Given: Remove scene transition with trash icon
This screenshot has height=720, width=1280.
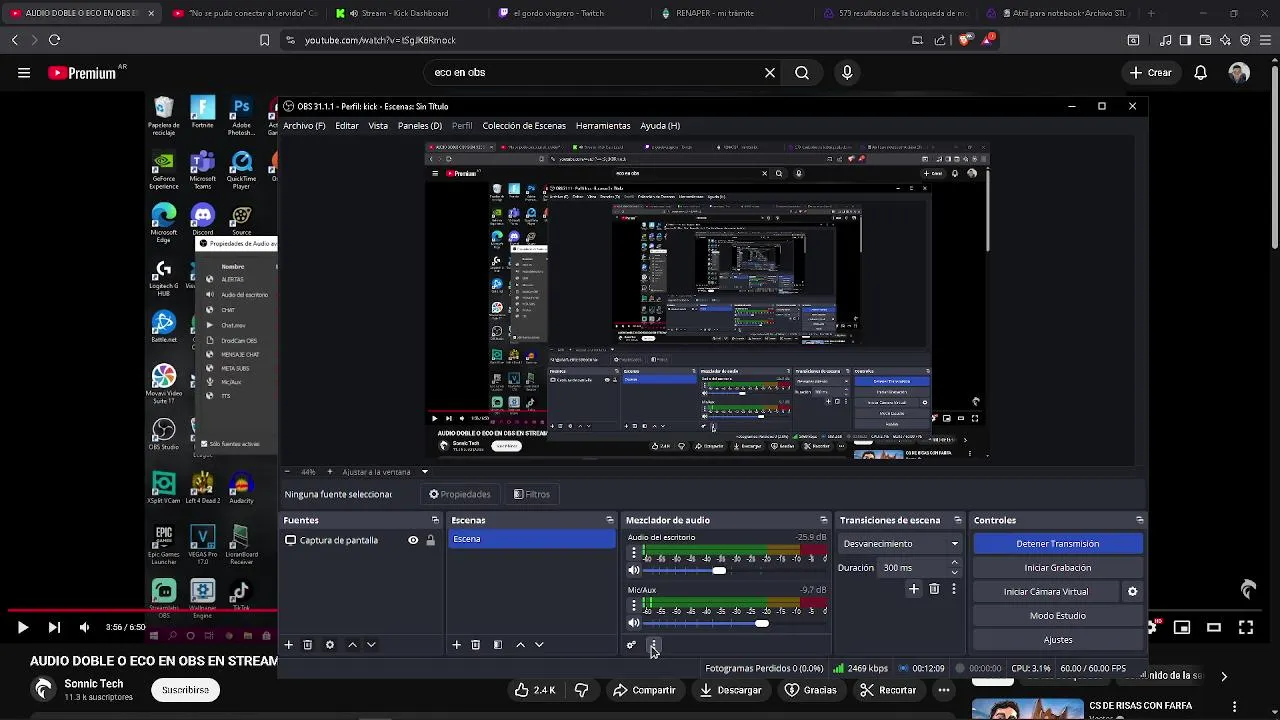Looking at the screenshot, I should pos(934,590).
